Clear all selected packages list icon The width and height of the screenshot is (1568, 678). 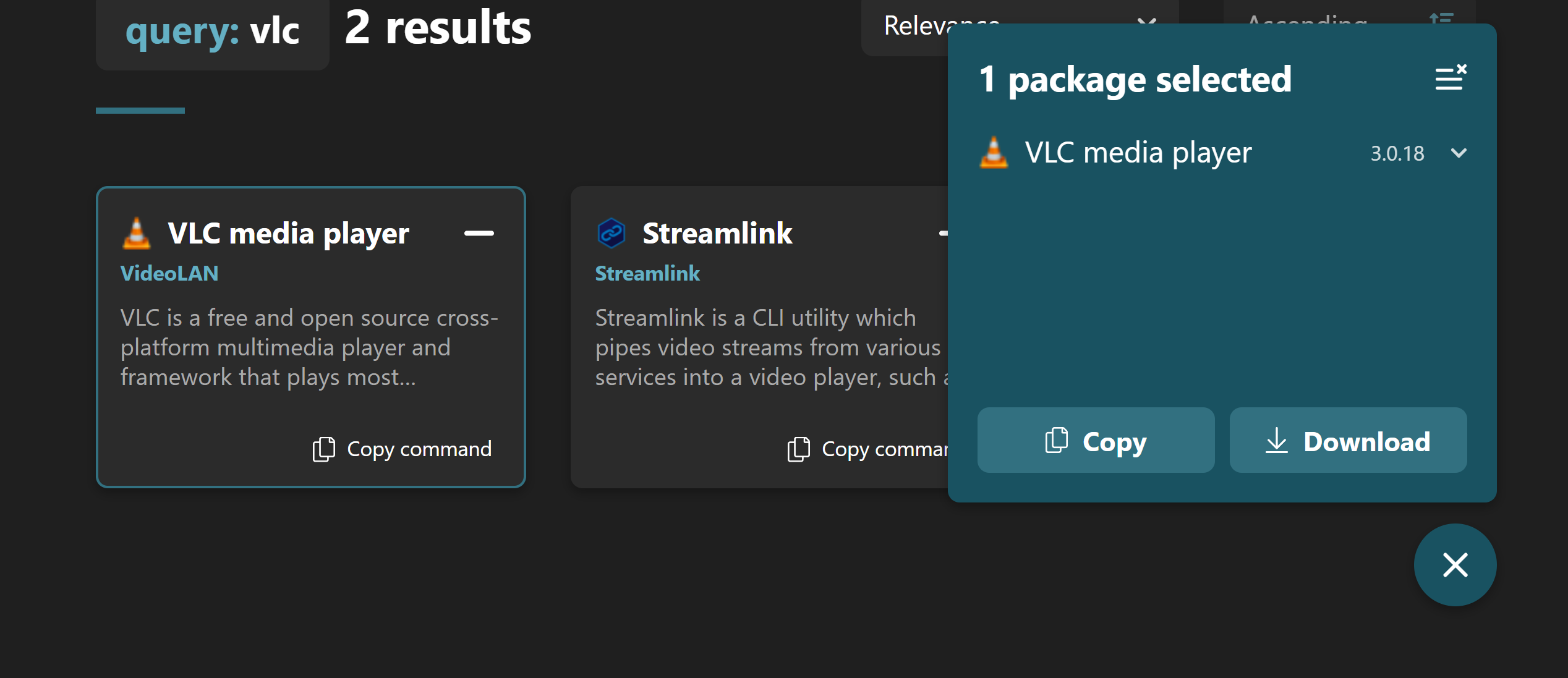(x=1451, y=78)
